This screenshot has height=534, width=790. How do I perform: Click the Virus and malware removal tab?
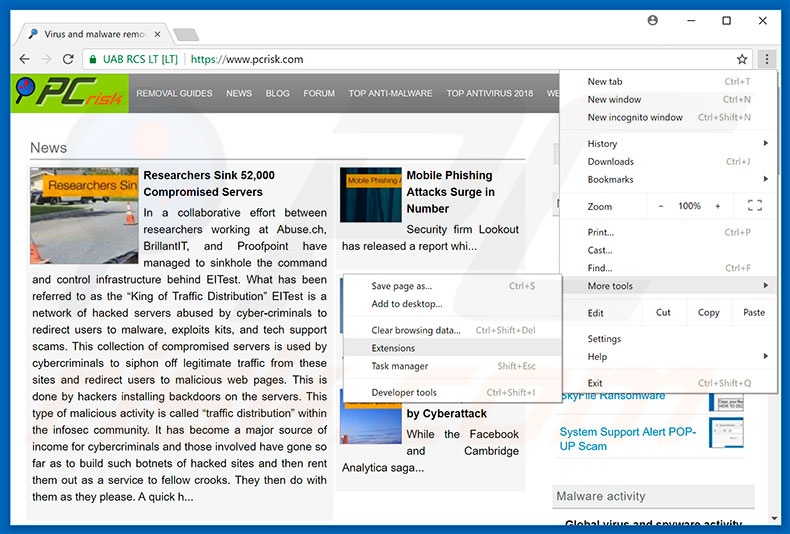[x=94, y=34]
